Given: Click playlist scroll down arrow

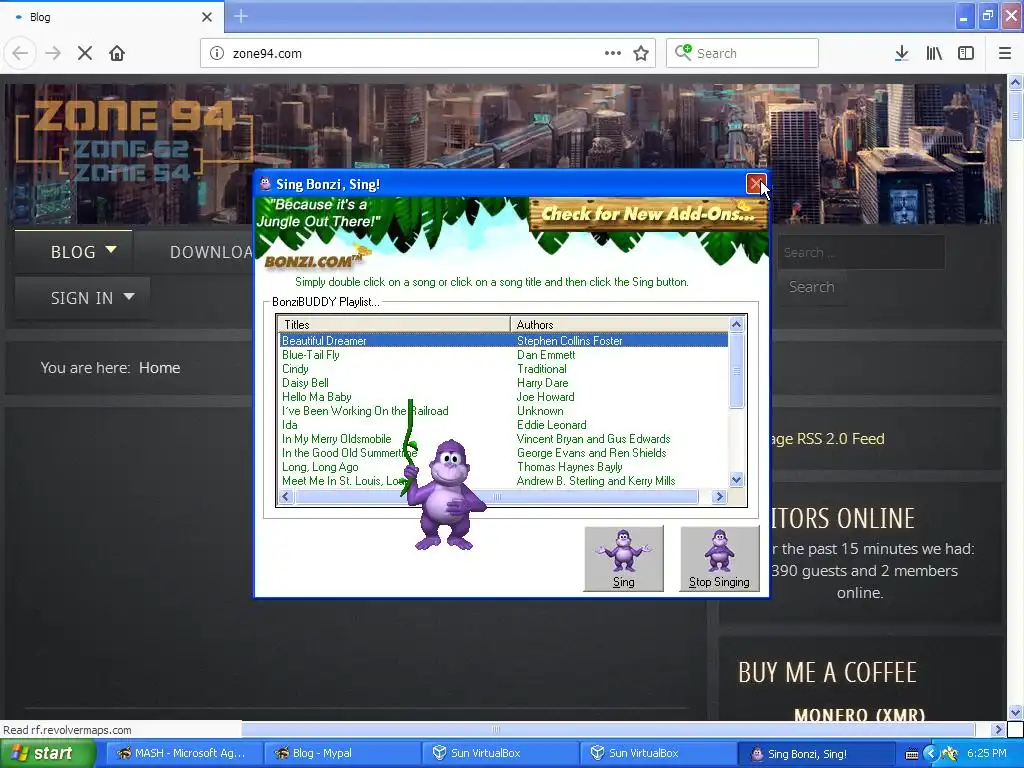Looking at the screenshot, I should click(737, 480).
